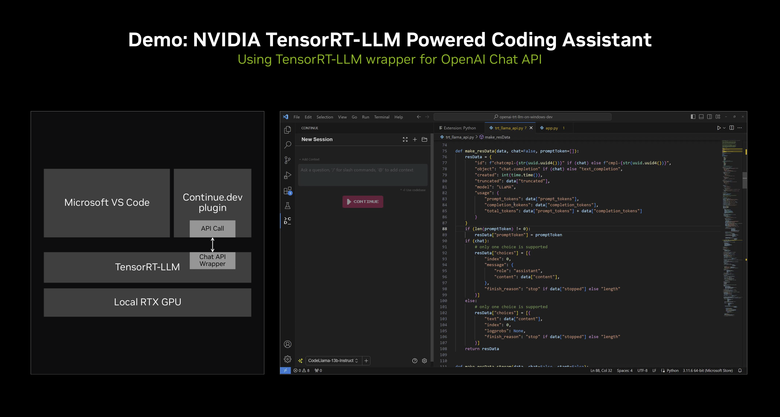Click the Add Context link

pos(309,159)
